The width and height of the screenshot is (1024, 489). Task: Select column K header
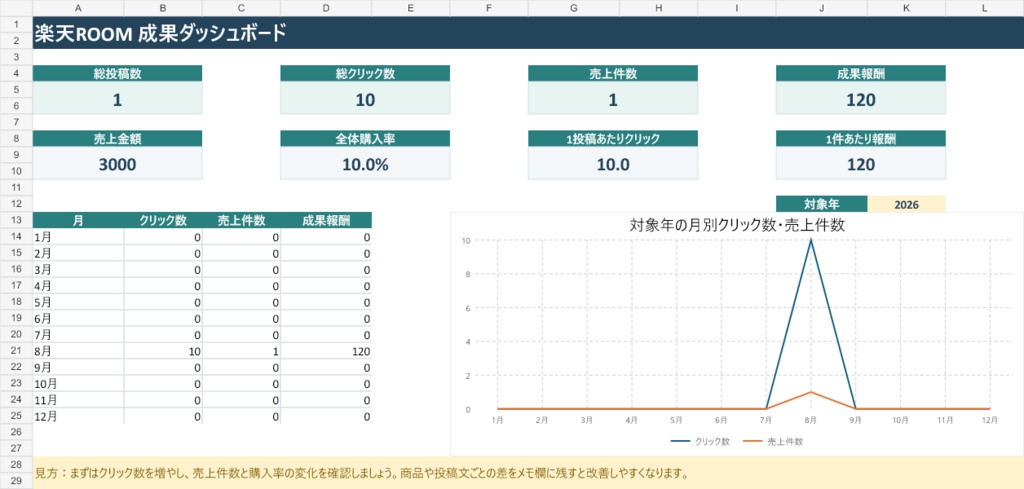906,8
